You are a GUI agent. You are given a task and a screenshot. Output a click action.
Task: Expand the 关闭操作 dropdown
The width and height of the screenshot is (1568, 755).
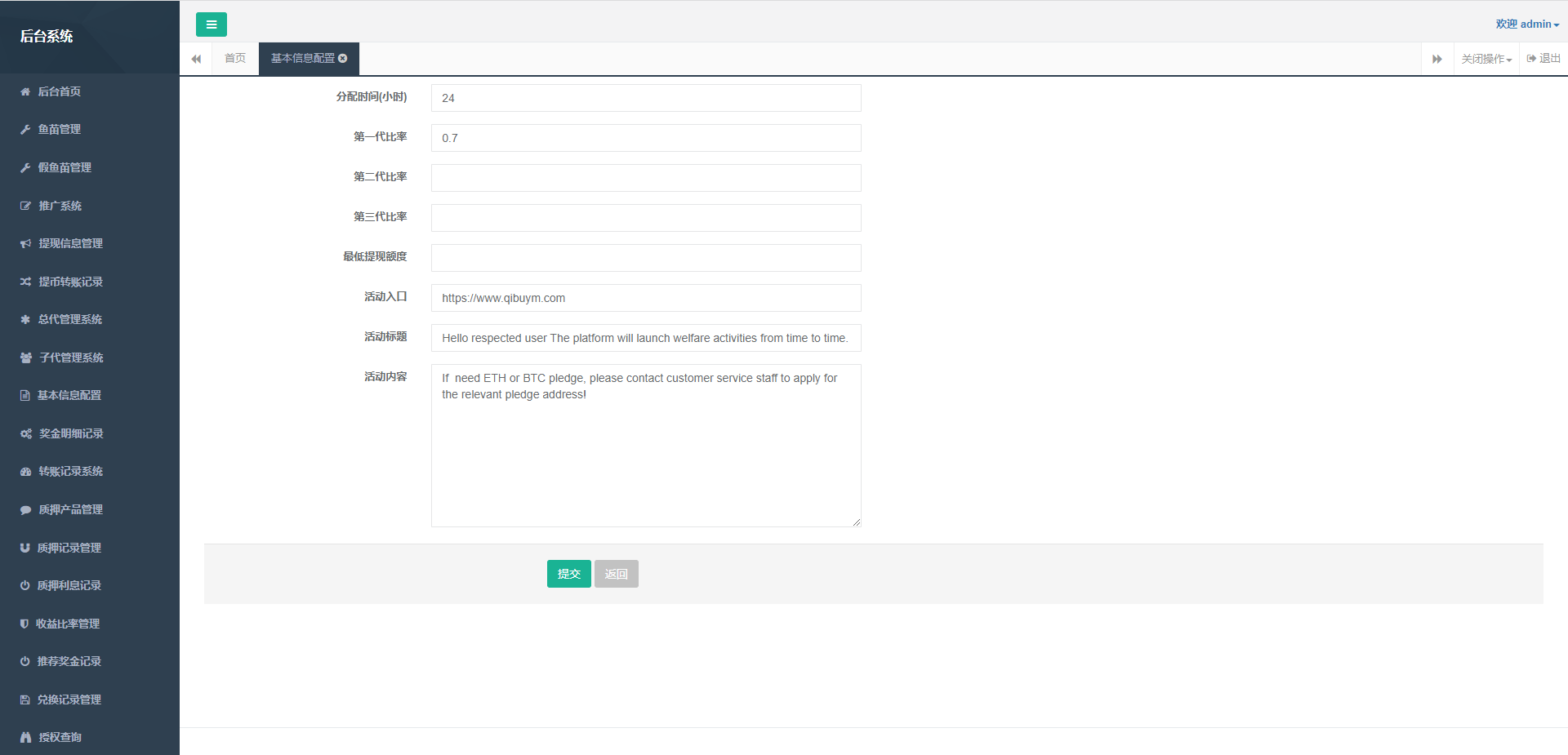(1486, 59)
